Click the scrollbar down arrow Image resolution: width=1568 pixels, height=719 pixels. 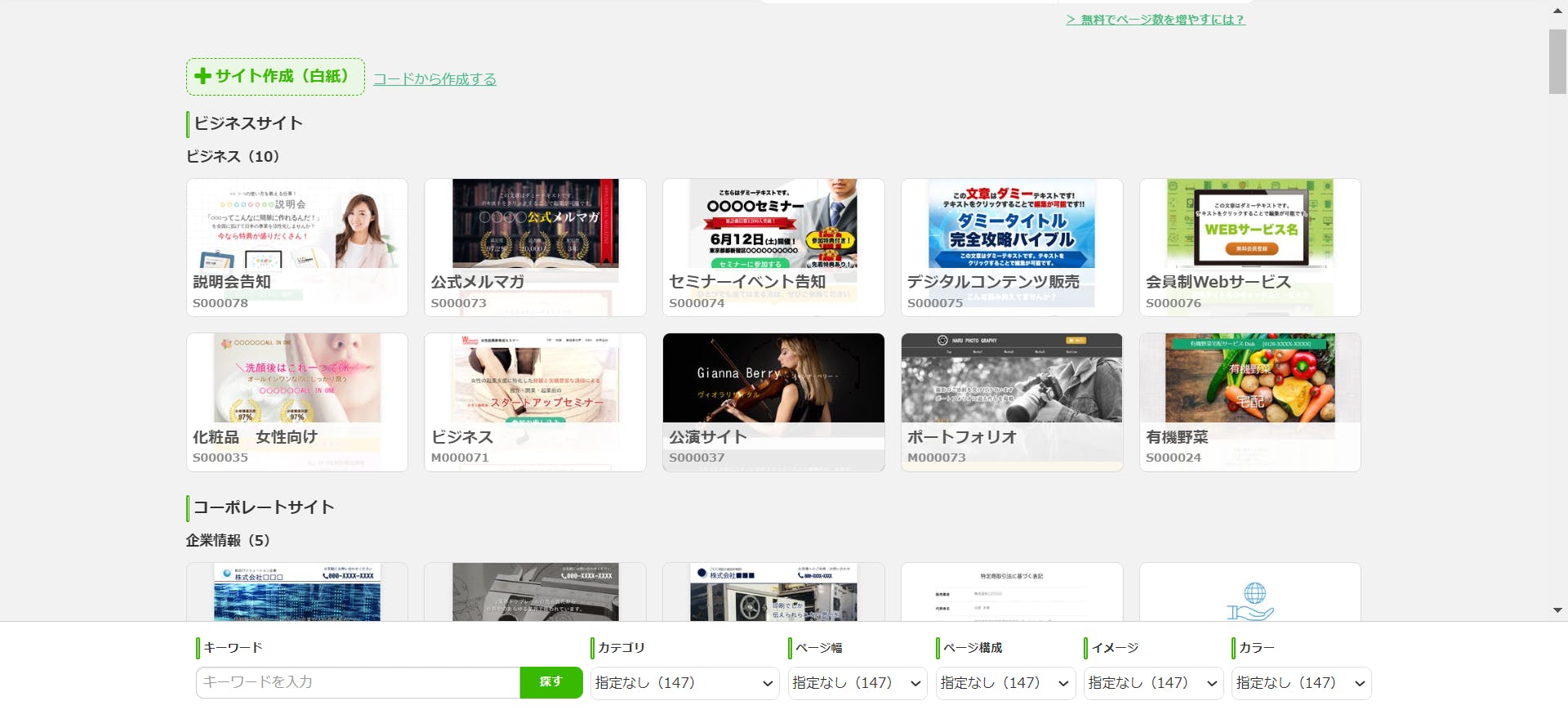pos(1557,610)
